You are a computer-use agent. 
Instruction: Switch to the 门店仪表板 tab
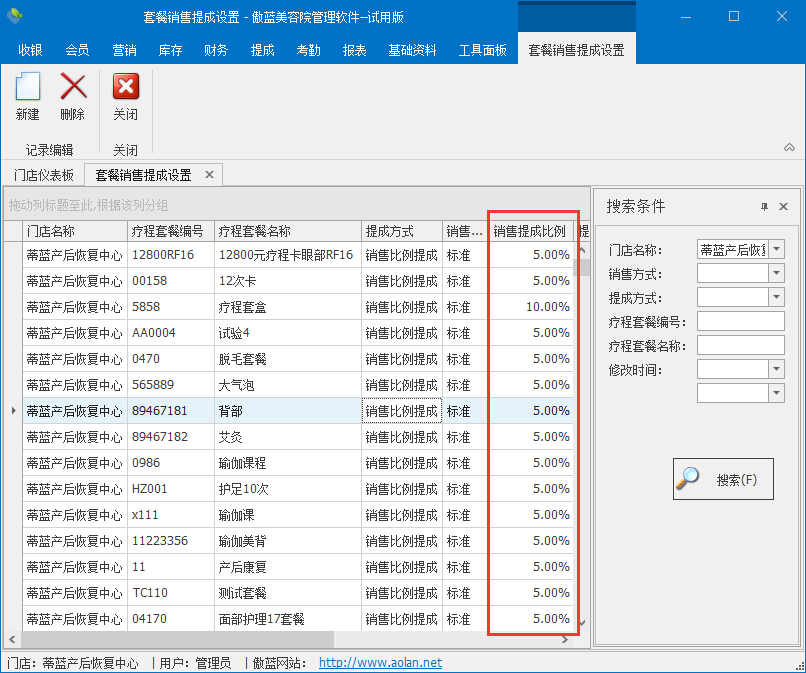[x=44, y=175]
